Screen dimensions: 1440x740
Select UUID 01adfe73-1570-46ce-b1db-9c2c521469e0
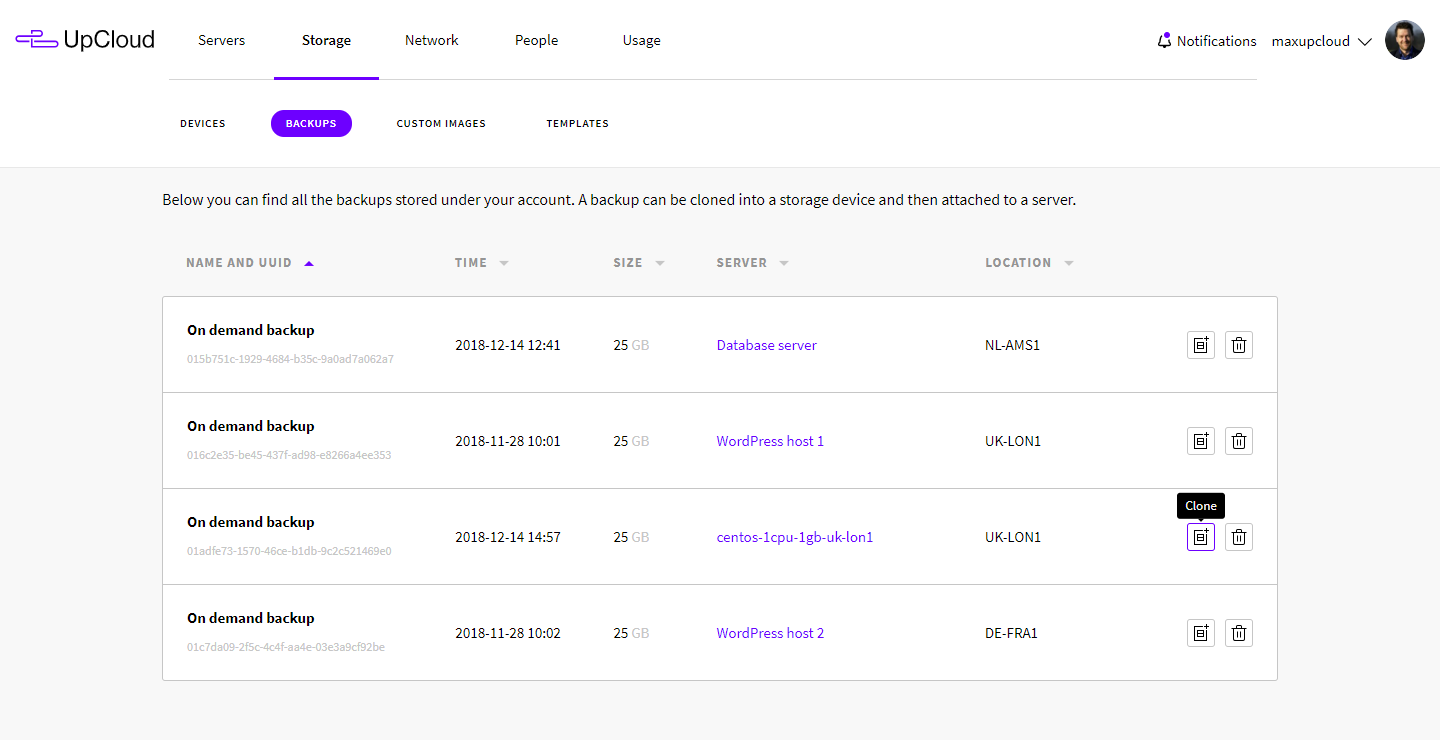click(x=289, y=551)
